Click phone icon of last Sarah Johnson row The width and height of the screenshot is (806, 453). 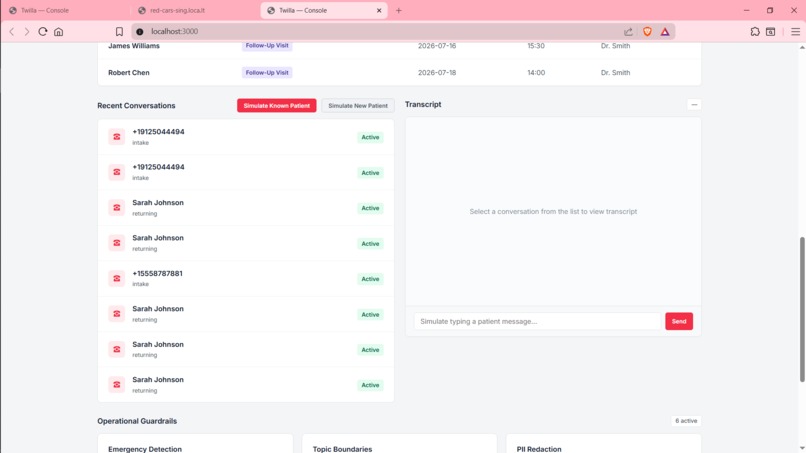point(117,385)
